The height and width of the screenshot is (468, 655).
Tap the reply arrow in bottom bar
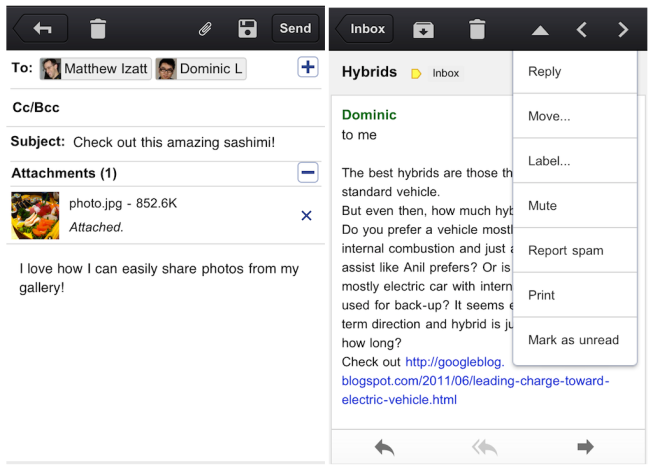(384, 447)
